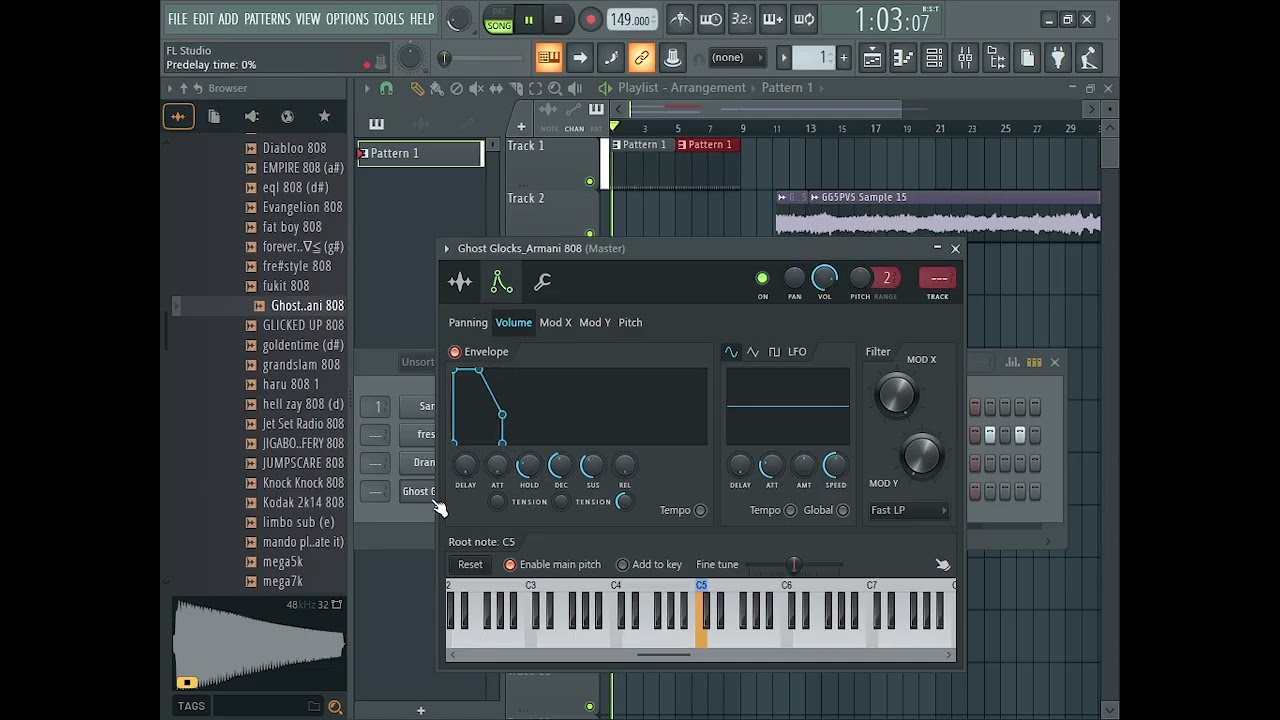The image size is (1280, 720).
Task: Open the Unsorted channel filter dropdown
Action: click(418, 362)
